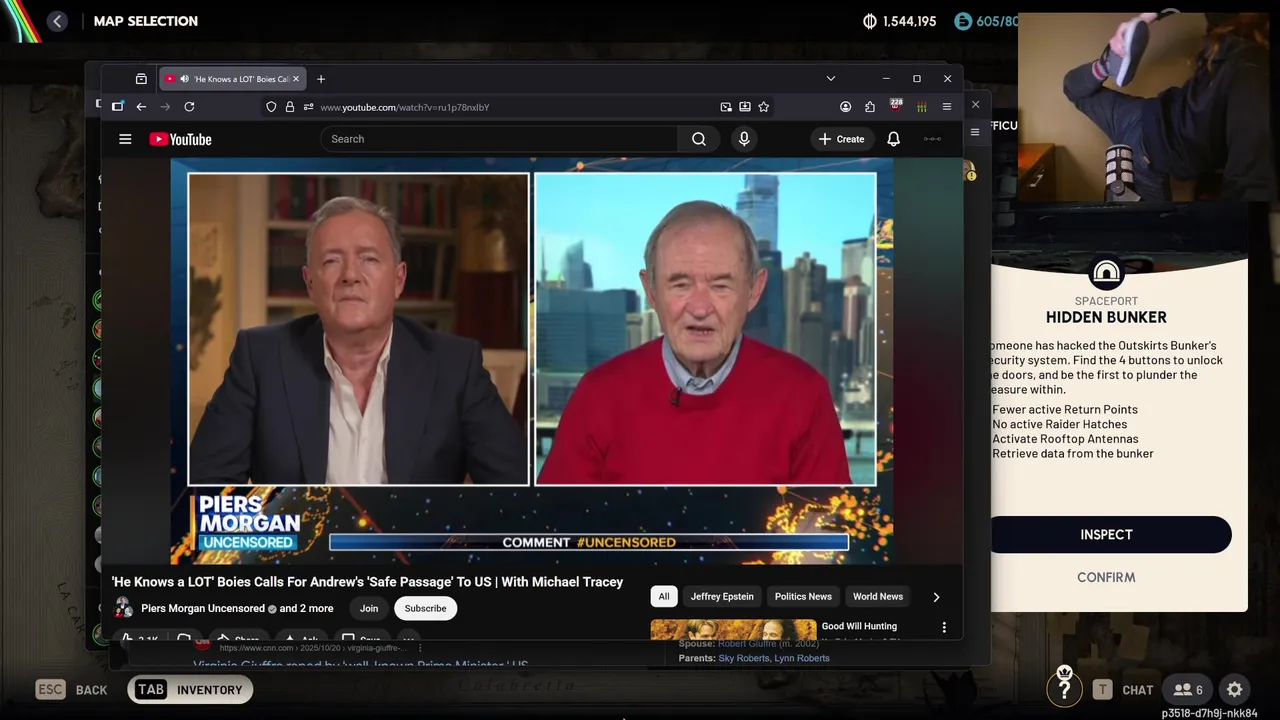Reload the YouTube page
1280x720 pixels.
pos(189,107)
